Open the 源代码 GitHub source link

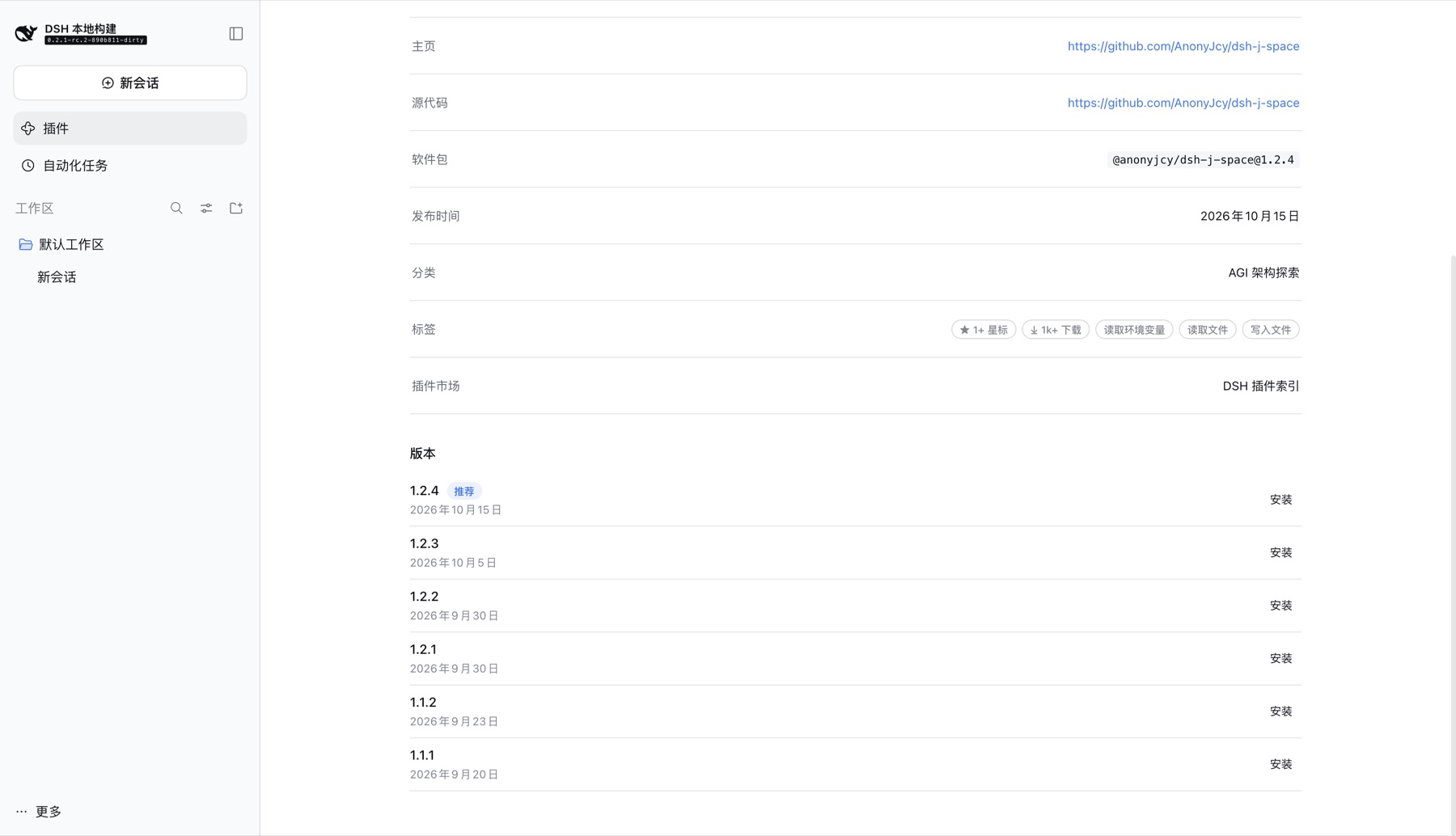click(1183, 103)
